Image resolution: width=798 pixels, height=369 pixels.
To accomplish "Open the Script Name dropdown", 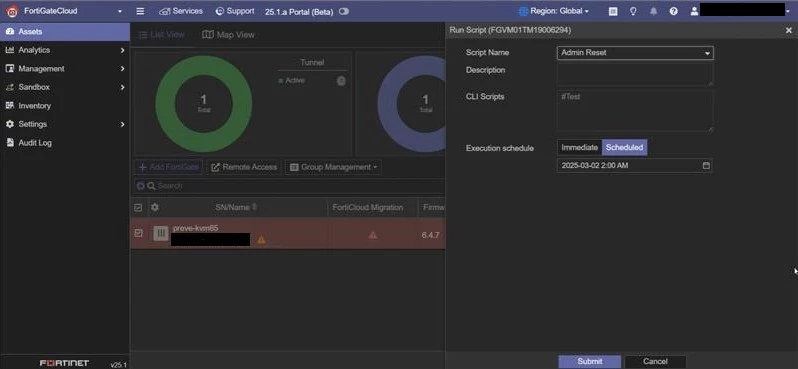I will 635,52.
